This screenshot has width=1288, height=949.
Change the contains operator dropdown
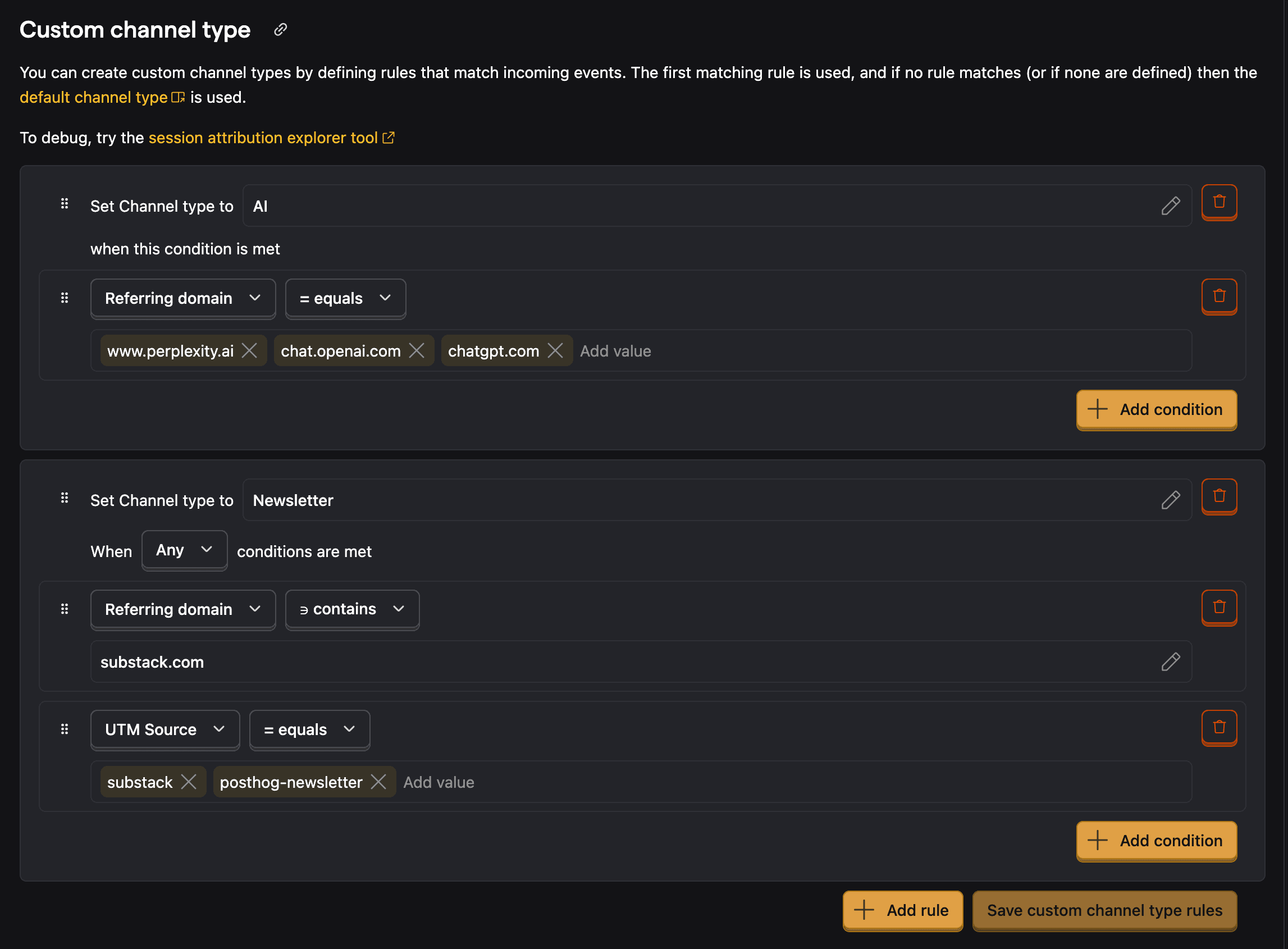point(352,609)
